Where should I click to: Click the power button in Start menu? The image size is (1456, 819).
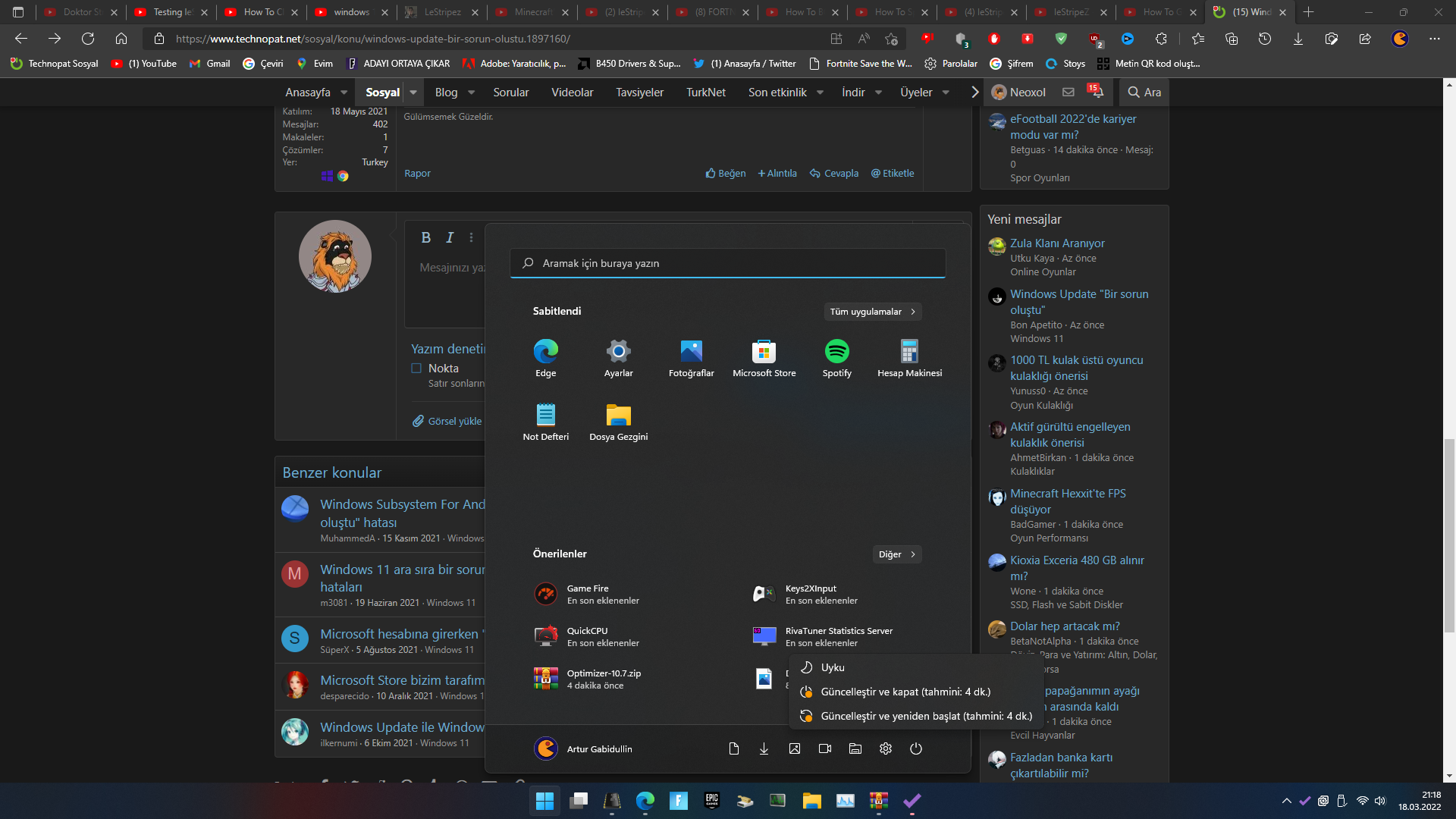pyautogui.click(x=915, y=749)
